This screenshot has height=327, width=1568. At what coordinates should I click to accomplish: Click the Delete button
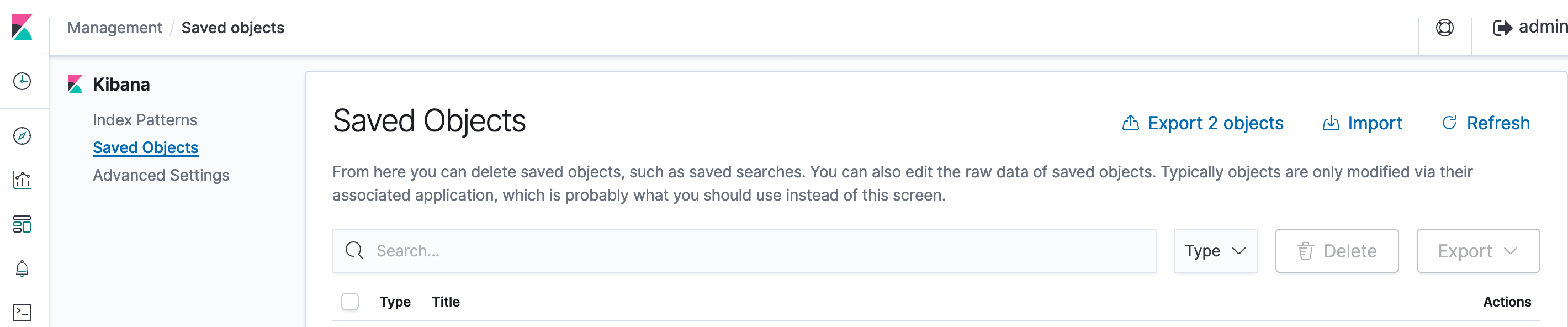pos(1337,251)
